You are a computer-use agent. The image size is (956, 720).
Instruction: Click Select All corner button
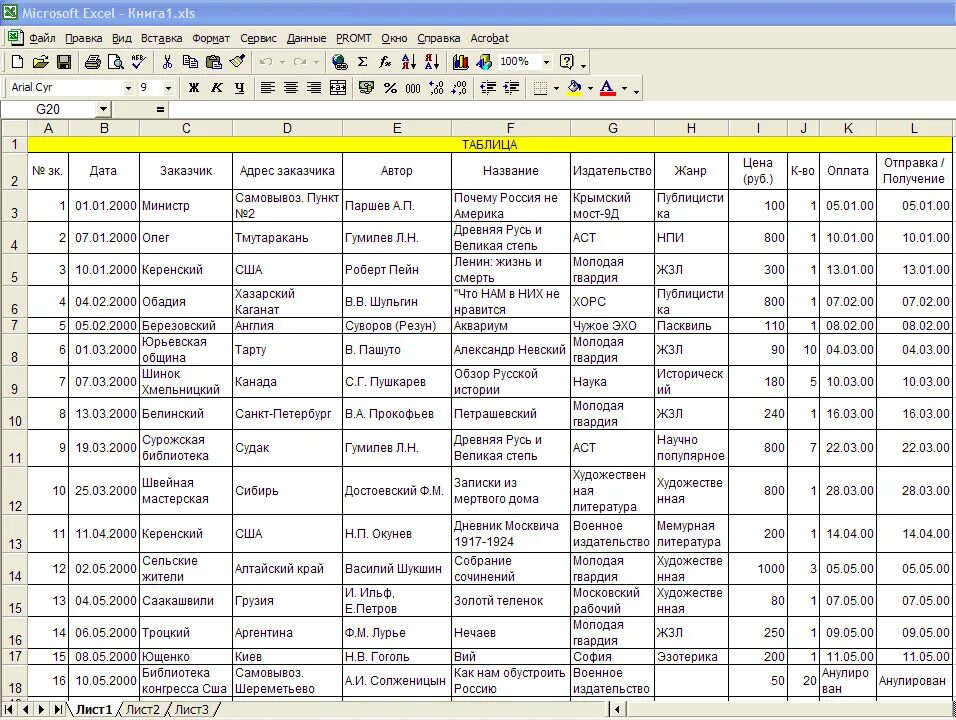point(15,128)
